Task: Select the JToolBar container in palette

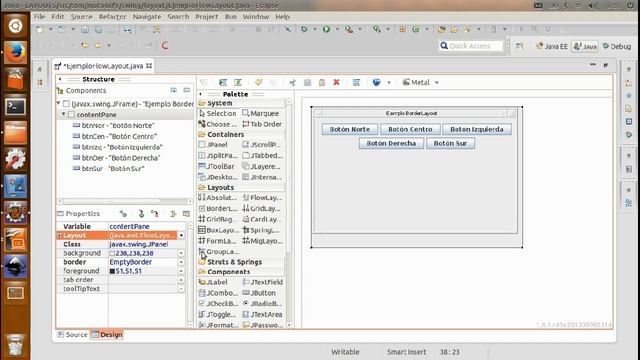Action: point(216,166)
